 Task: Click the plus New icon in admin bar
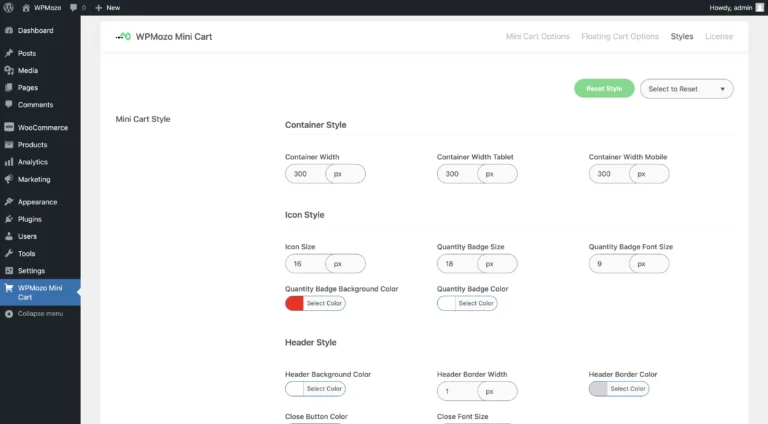(98, 7)
